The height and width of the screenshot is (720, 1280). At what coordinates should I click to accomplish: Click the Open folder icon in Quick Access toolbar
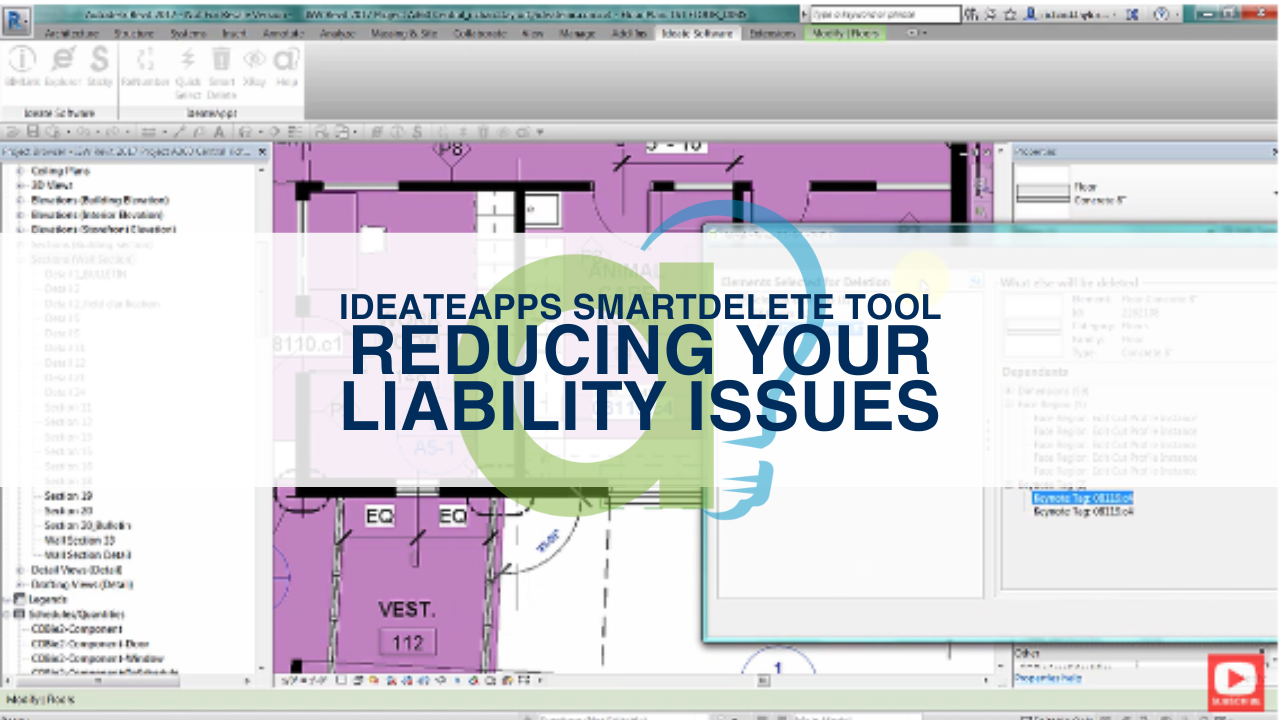coord(13,131)
